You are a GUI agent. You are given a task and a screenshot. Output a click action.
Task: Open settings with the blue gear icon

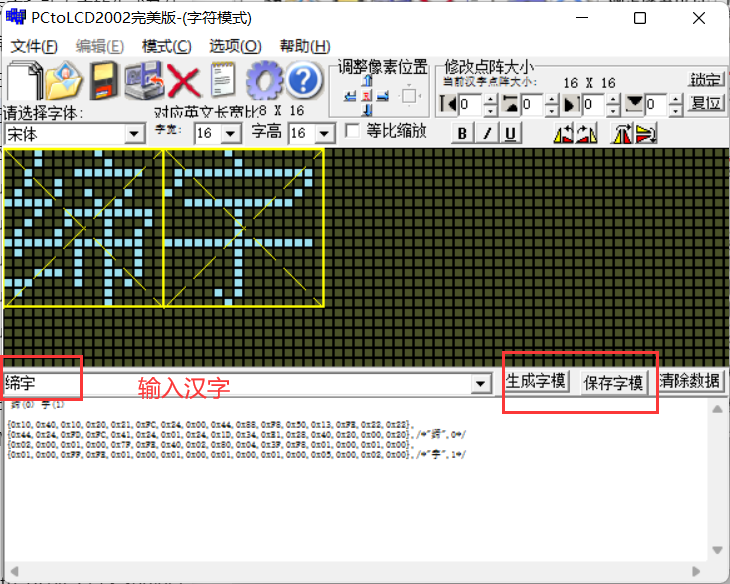pos(264,80)
